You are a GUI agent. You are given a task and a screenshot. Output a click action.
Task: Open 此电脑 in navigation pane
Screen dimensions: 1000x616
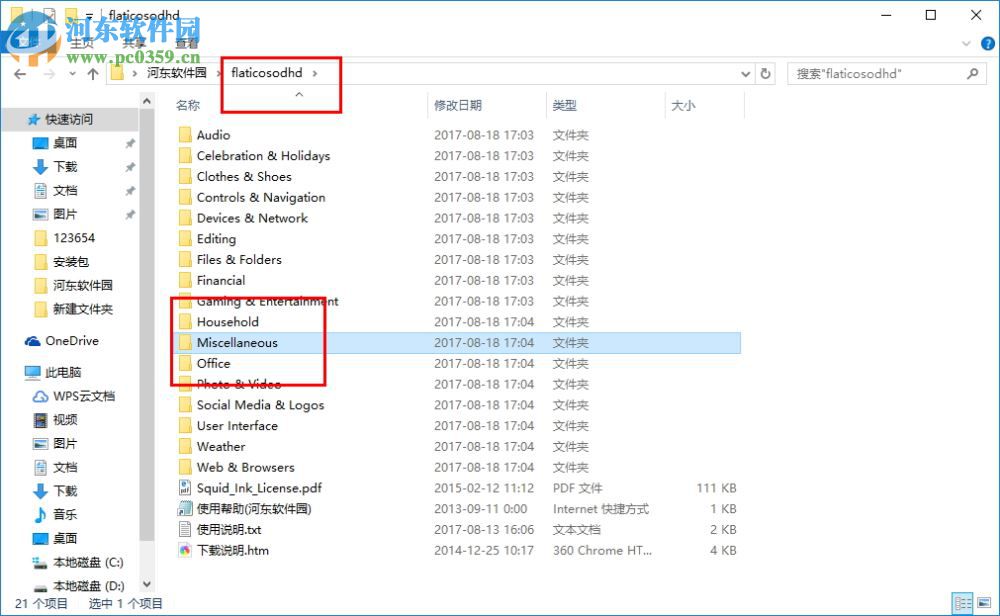(53, 372)
